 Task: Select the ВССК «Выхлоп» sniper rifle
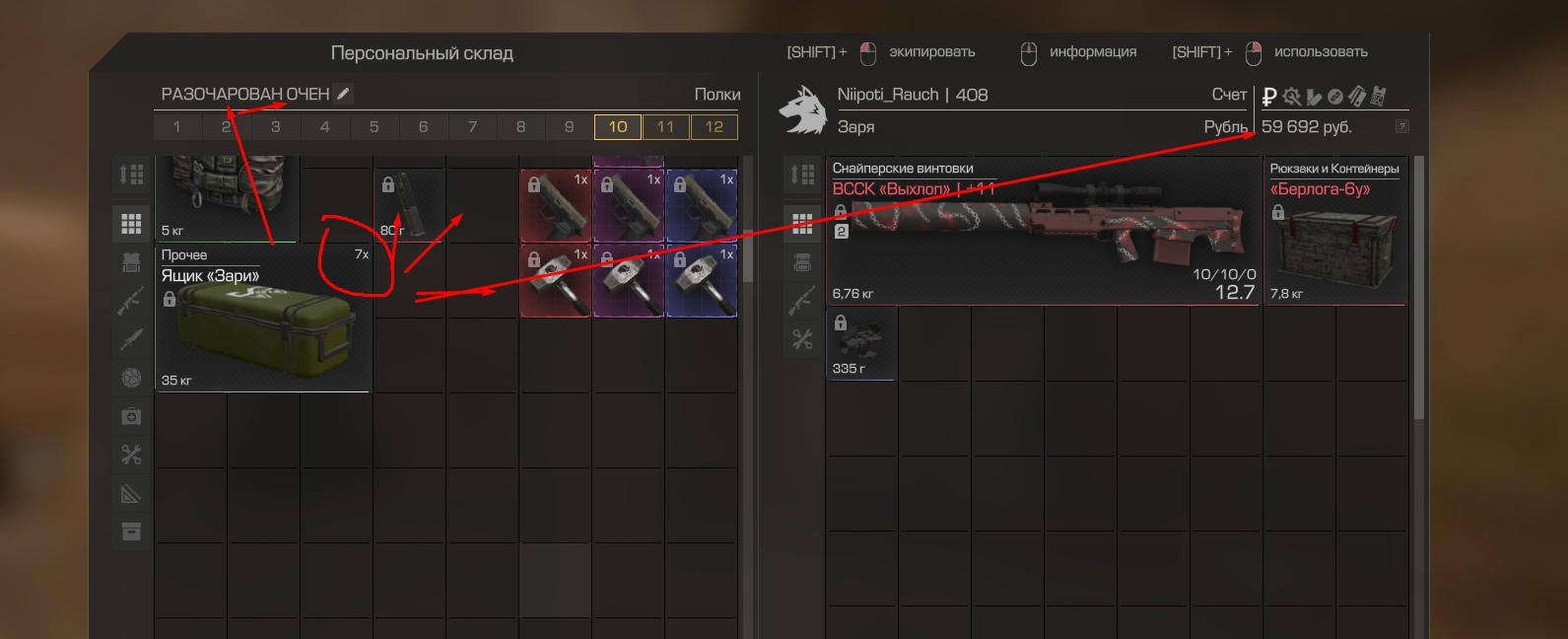[1043, 231]
